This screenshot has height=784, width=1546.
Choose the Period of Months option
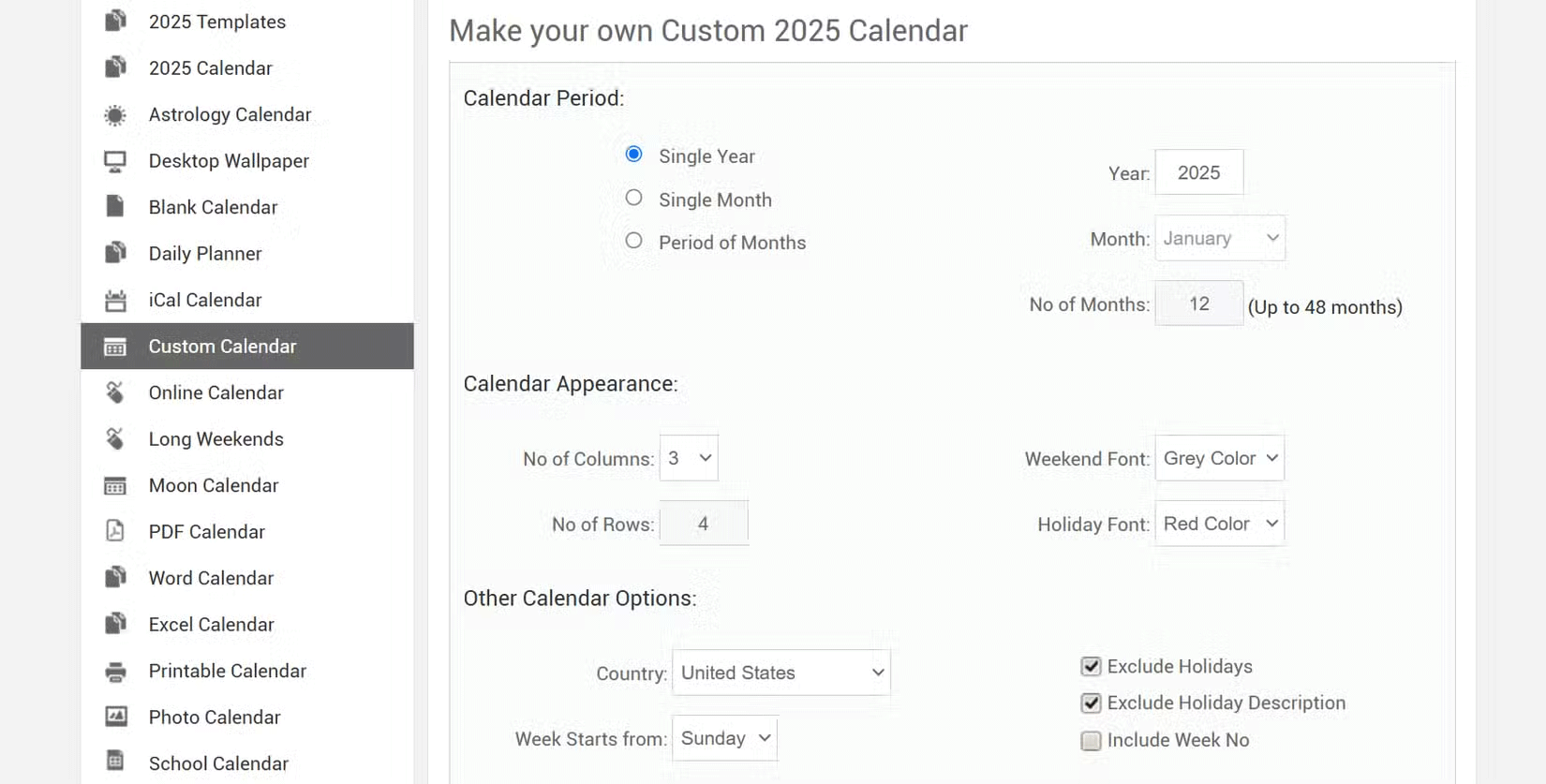(x=633, y=241)
